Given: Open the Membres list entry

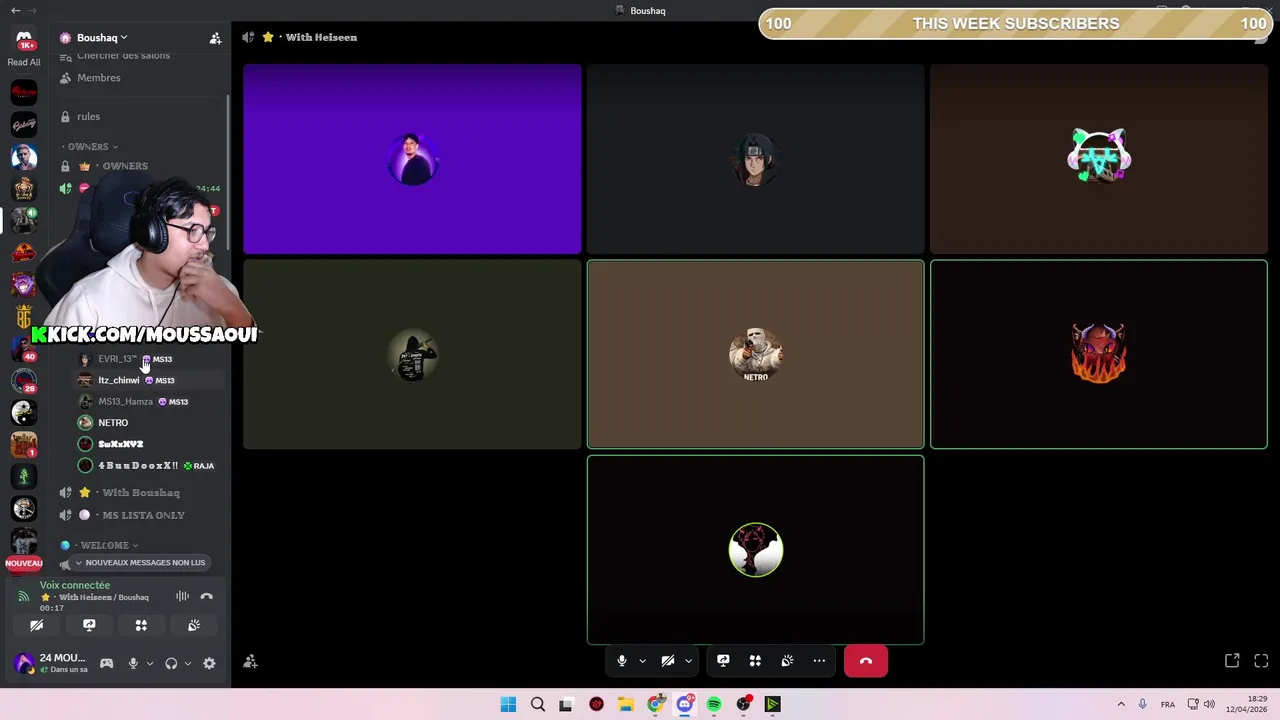Looking at the screenshot, I should point(98,78).
